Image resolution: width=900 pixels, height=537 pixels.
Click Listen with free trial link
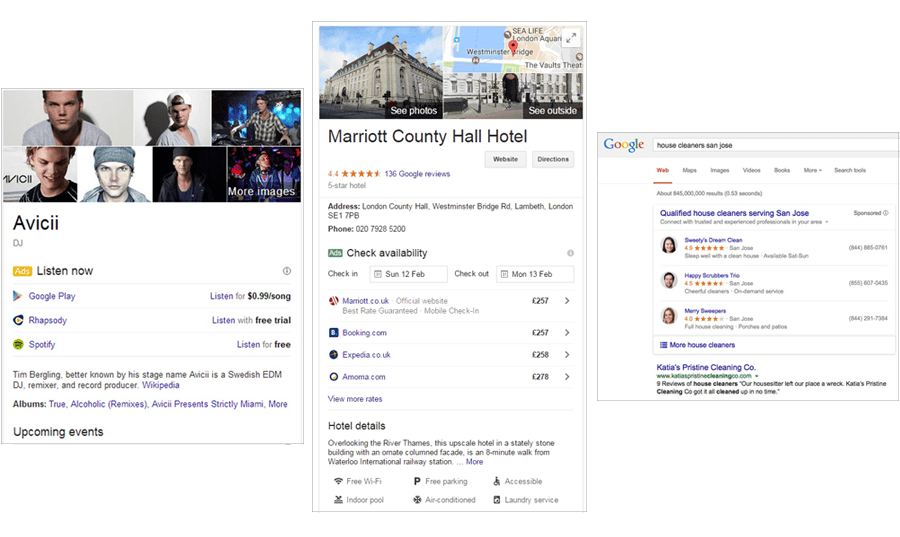tap(251, 320)
